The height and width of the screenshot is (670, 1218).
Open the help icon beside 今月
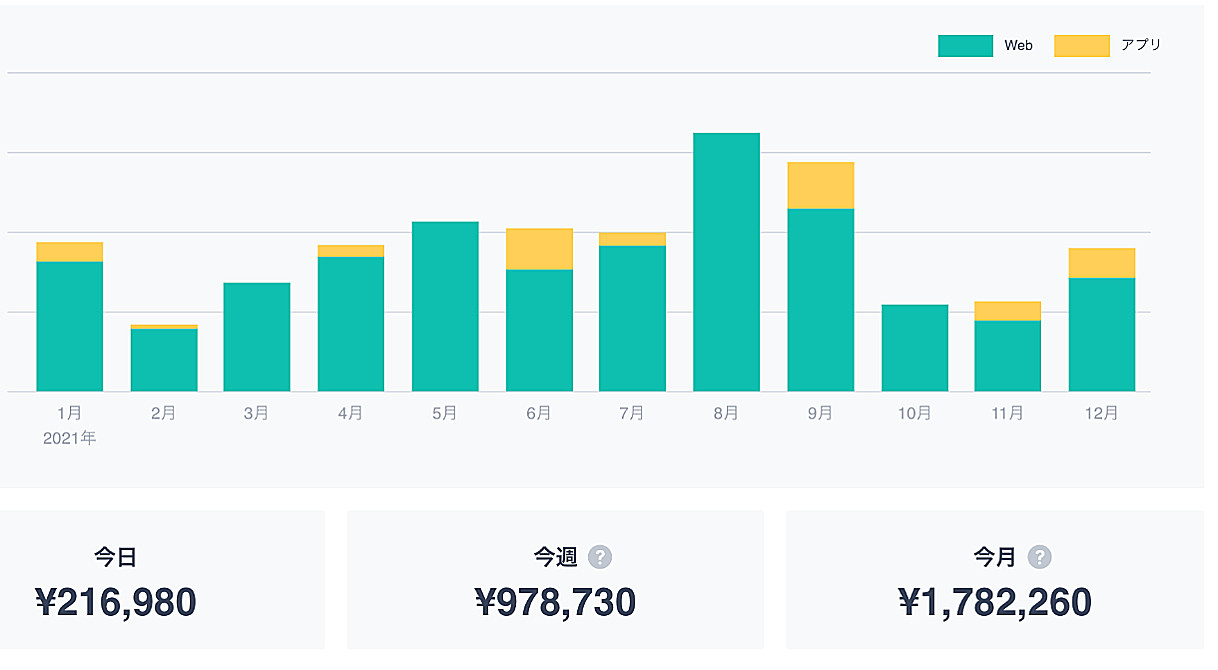[1040, 557]
